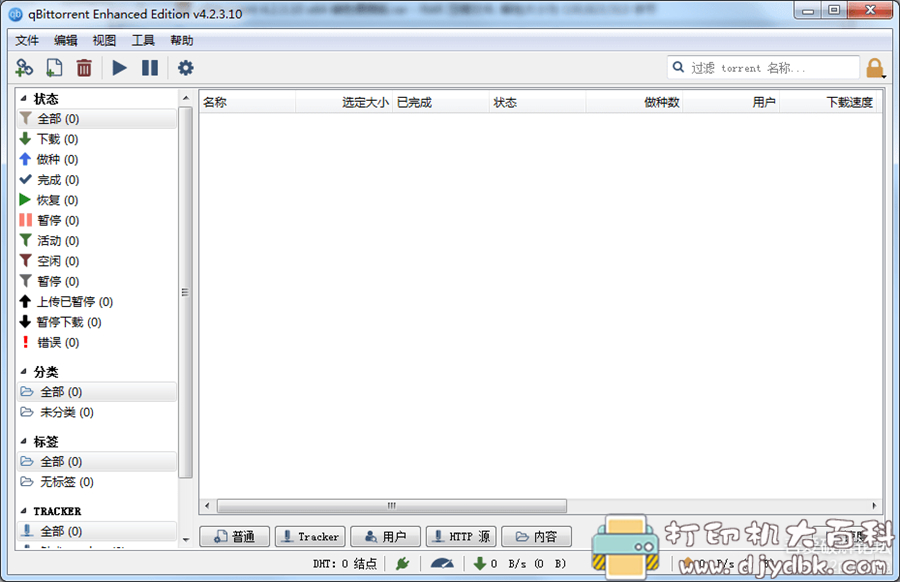The width and height of the screenshot is (900, 582).
Task: Click the add torrent link icon
Action: 24,68
